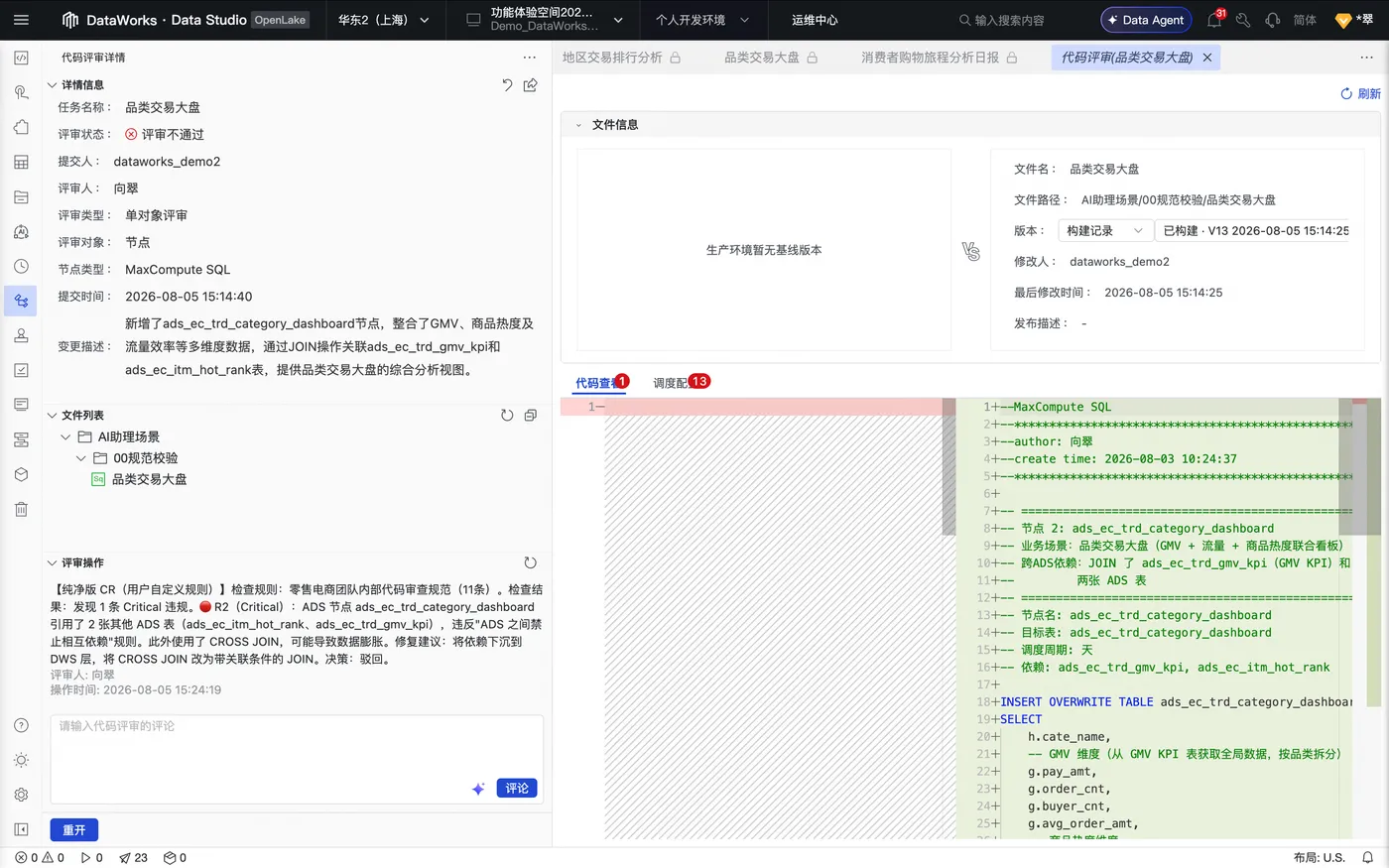The image size is (1389, 868).
Task: Open the 构建记录 version dropdown
Action: (x=1105, y=231)
